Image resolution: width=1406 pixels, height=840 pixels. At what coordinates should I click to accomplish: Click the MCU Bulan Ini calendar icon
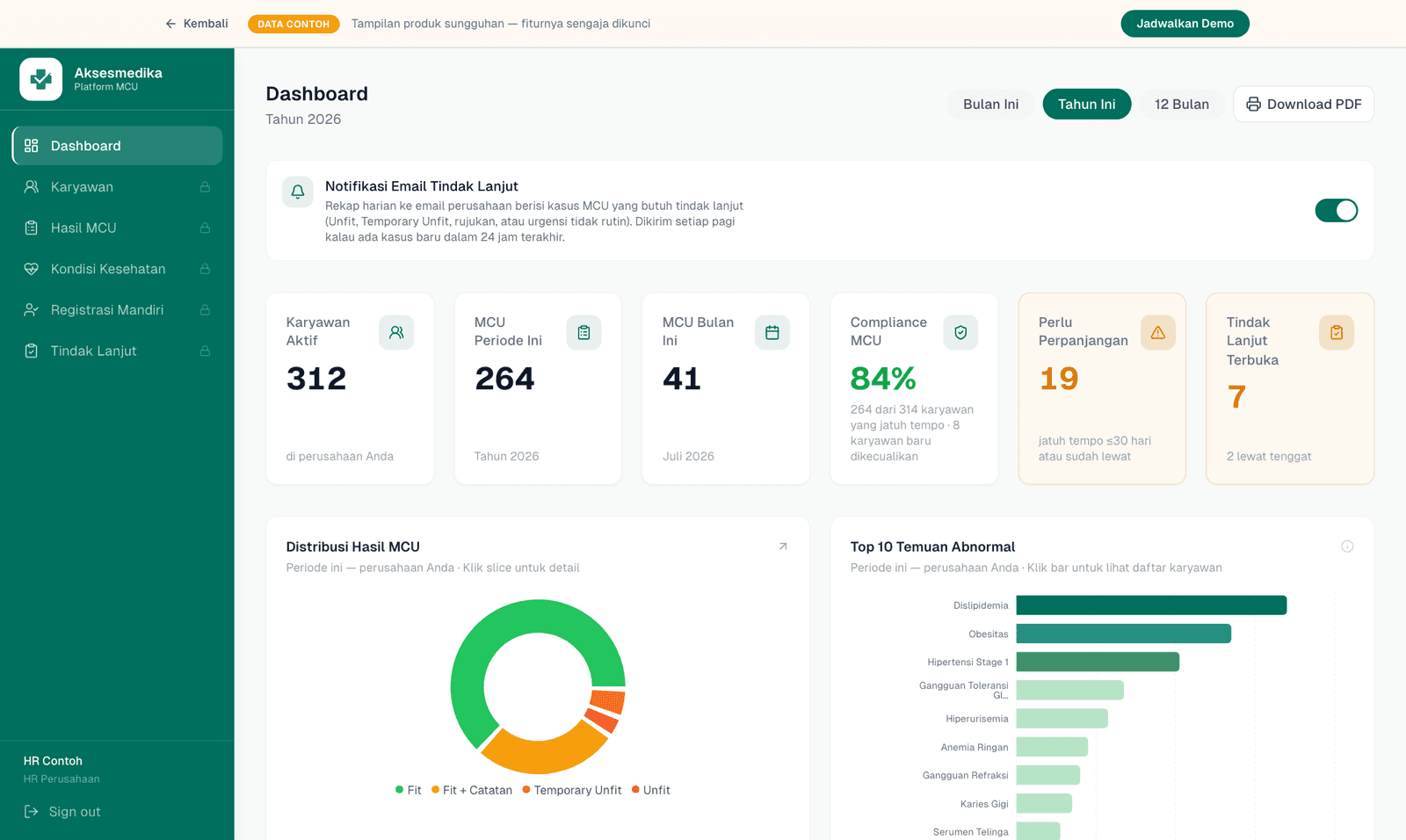coord(772,332)
